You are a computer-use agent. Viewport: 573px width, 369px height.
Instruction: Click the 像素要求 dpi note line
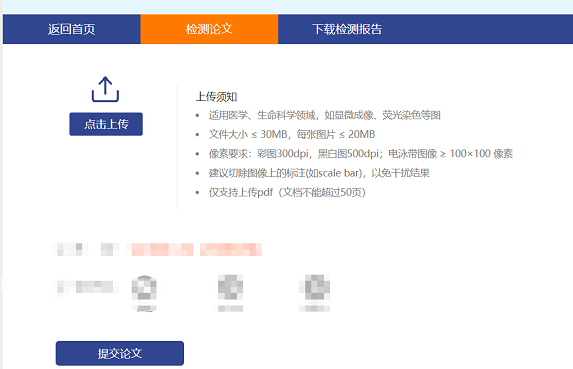[x=361, y=154]
